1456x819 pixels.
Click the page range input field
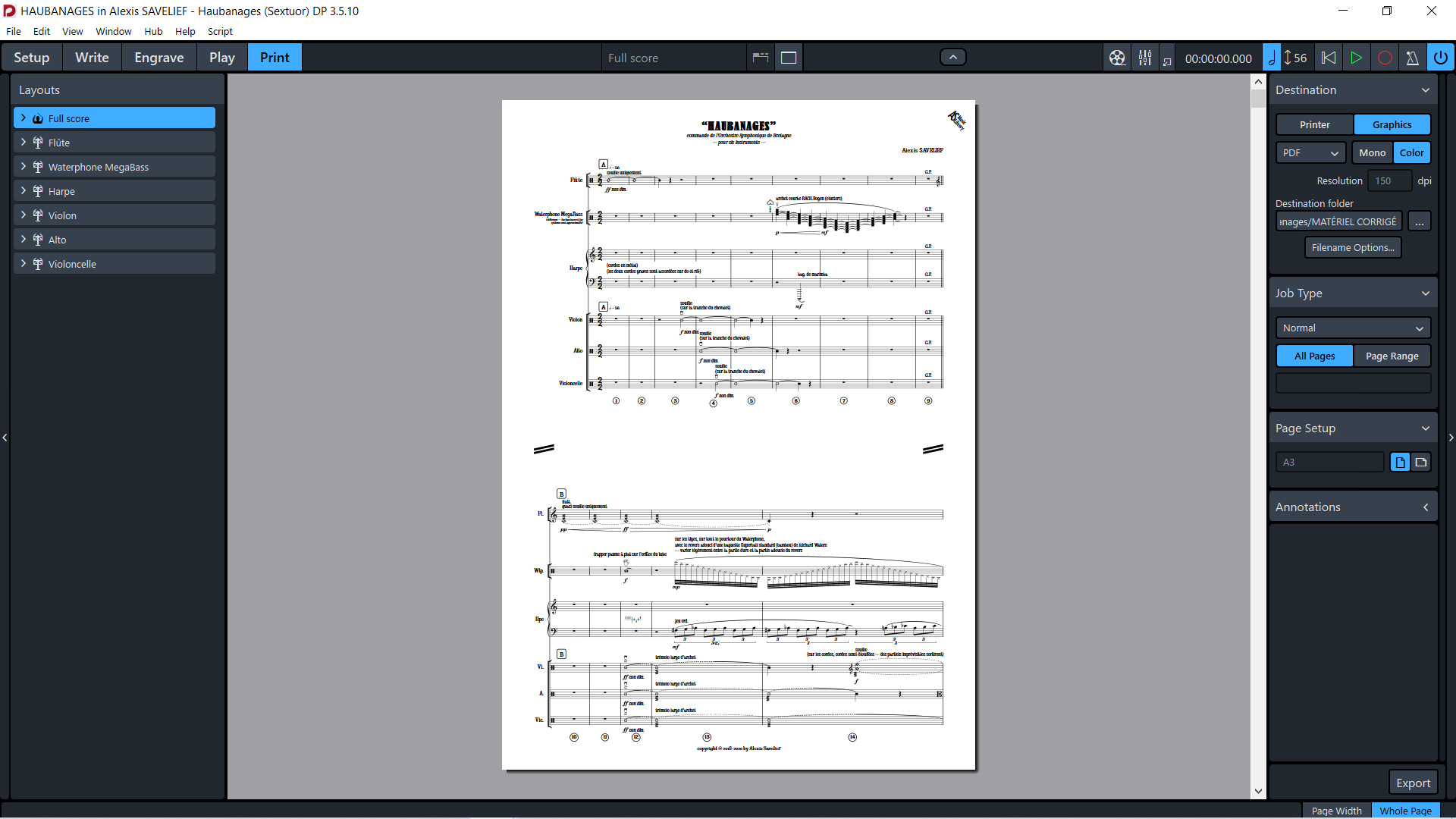[1354, 383]
